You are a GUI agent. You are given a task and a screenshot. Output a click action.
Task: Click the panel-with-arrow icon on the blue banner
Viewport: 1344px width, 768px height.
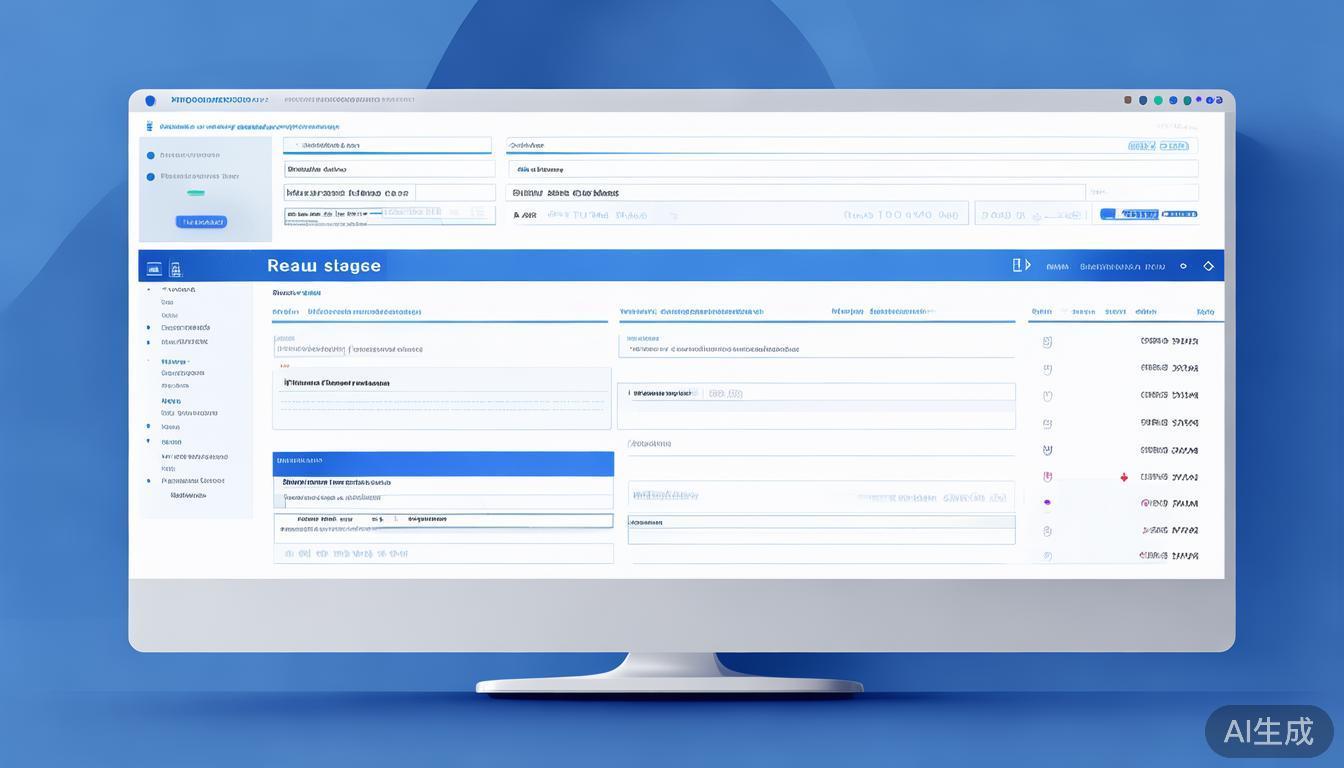(x=1020, y=265)
